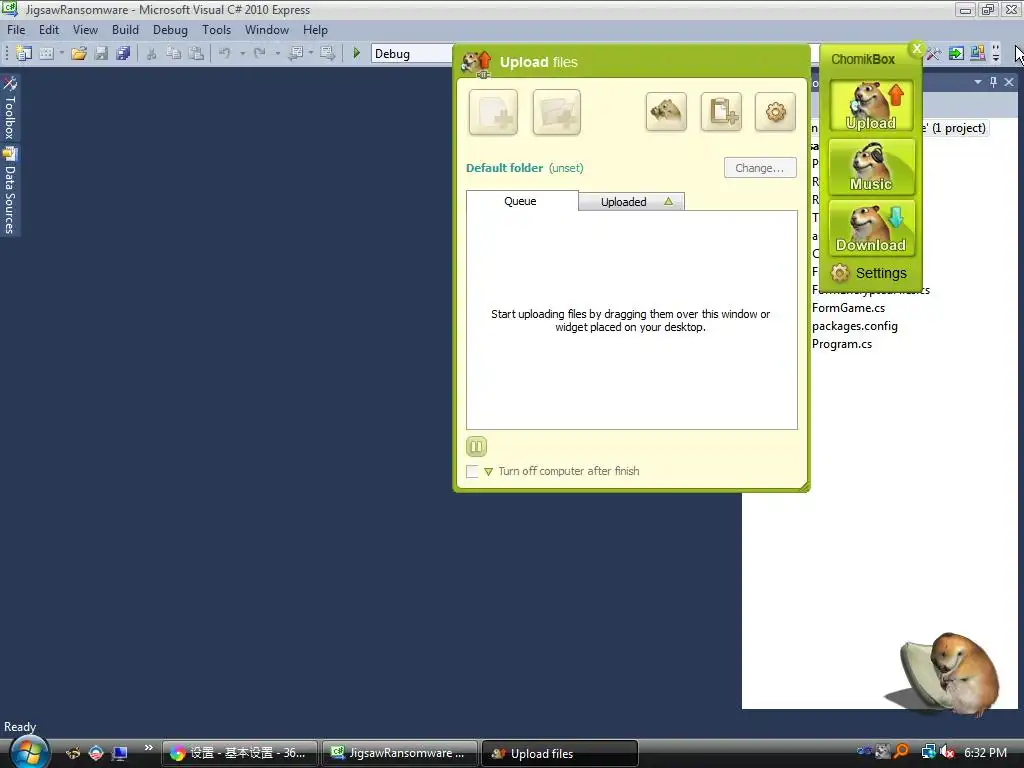Click the Undo arrow icon

coord(225,54)
